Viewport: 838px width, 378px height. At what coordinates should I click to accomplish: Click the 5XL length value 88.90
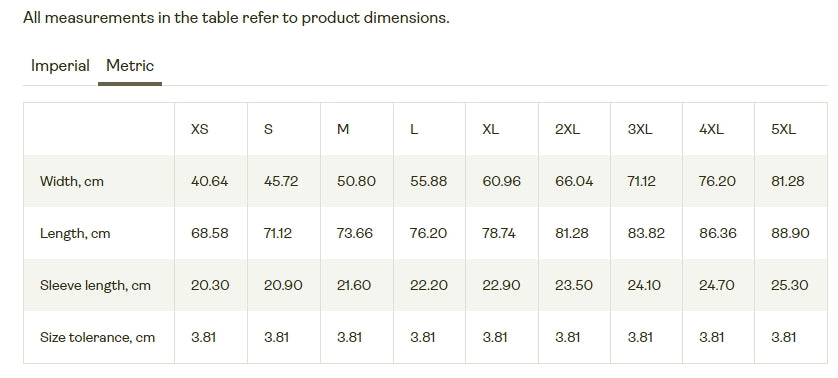(x=790, y=233)
